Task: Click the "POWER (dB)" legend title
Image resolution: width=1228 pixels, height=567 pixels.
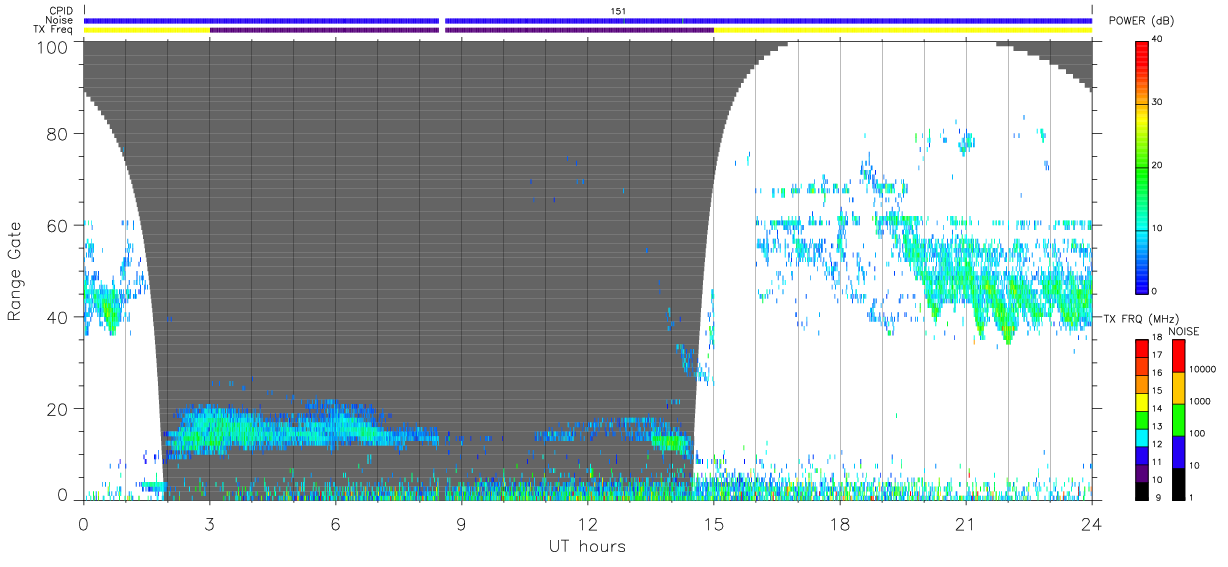Action: [1140, 21]
